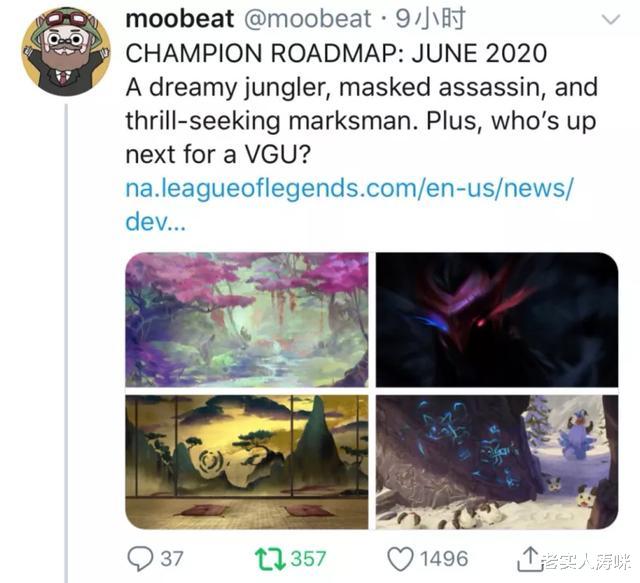Click the reply count 37
The image size is (640, 583).
(172, 559)
